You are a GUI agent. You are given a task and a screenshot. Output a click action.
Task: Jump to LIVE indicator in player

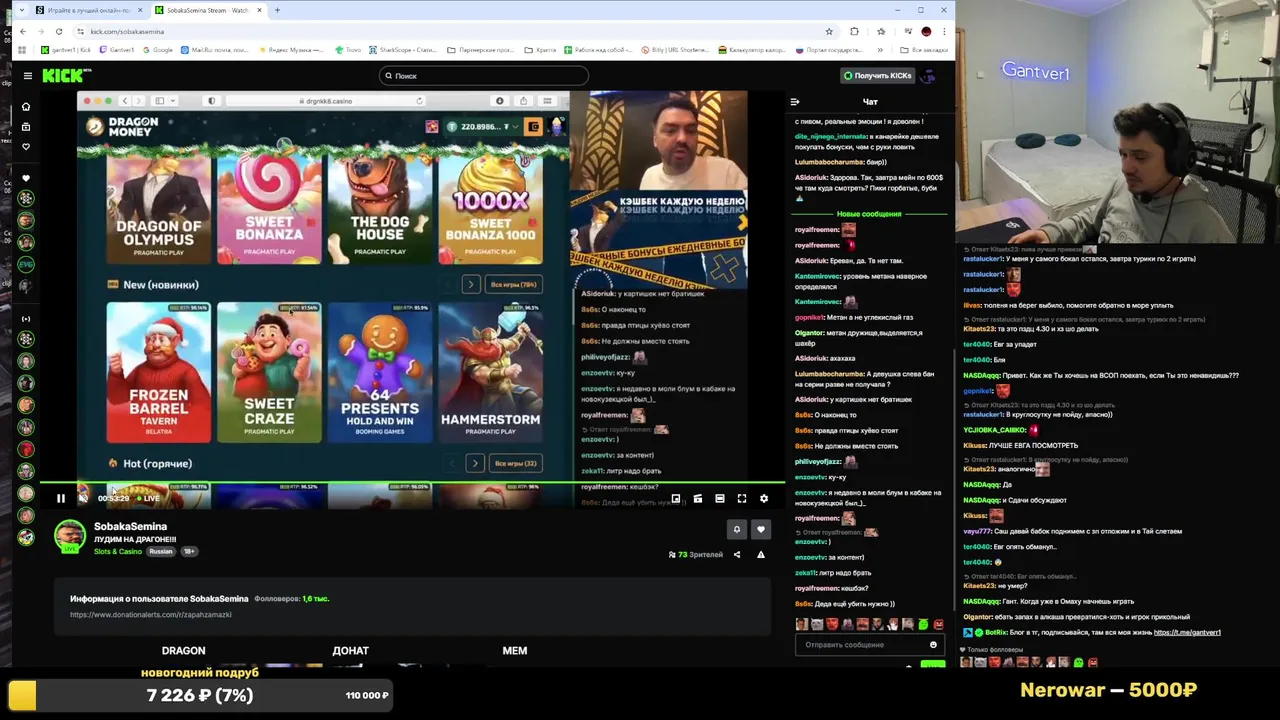pyautogui.click(x=147, y=498)
